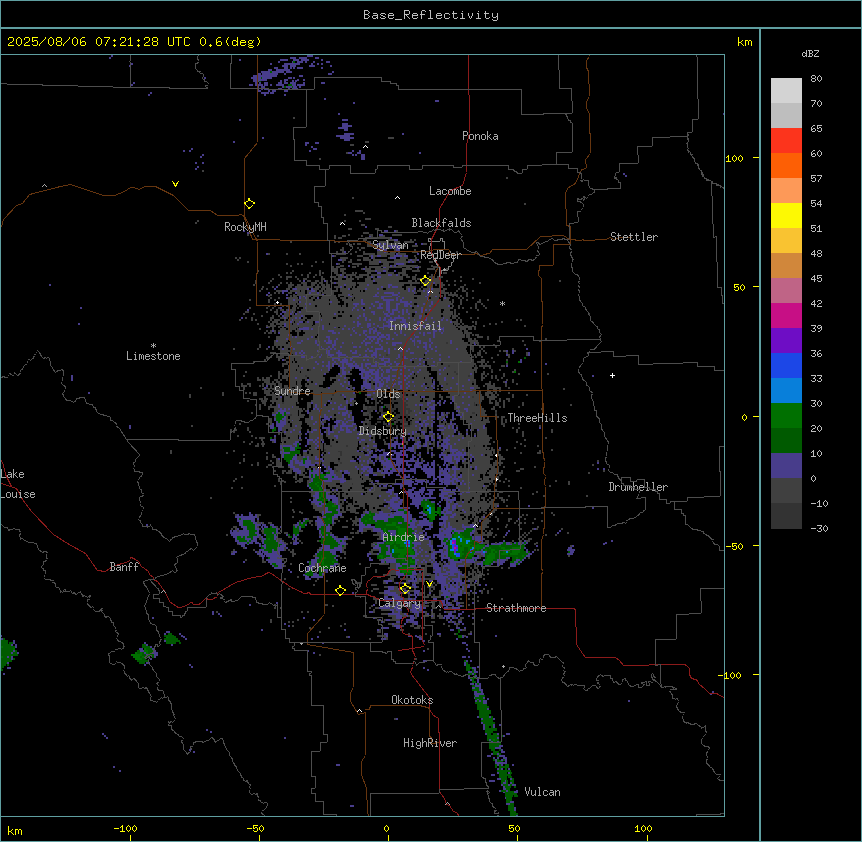
Task: Click the Calgary label
Action: (400, 603)
